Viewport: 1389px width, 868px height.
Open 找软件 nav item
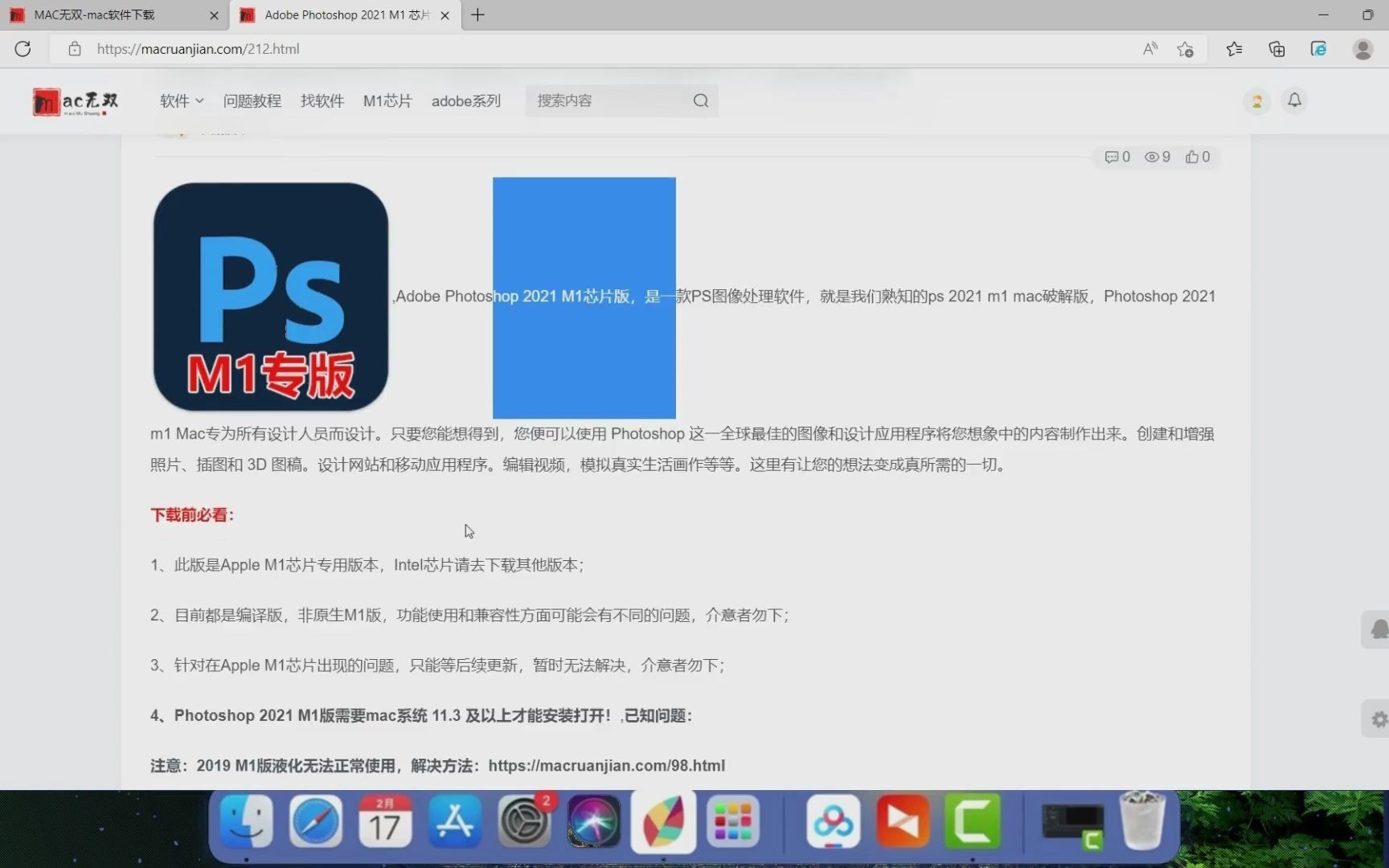click(322, 100)
